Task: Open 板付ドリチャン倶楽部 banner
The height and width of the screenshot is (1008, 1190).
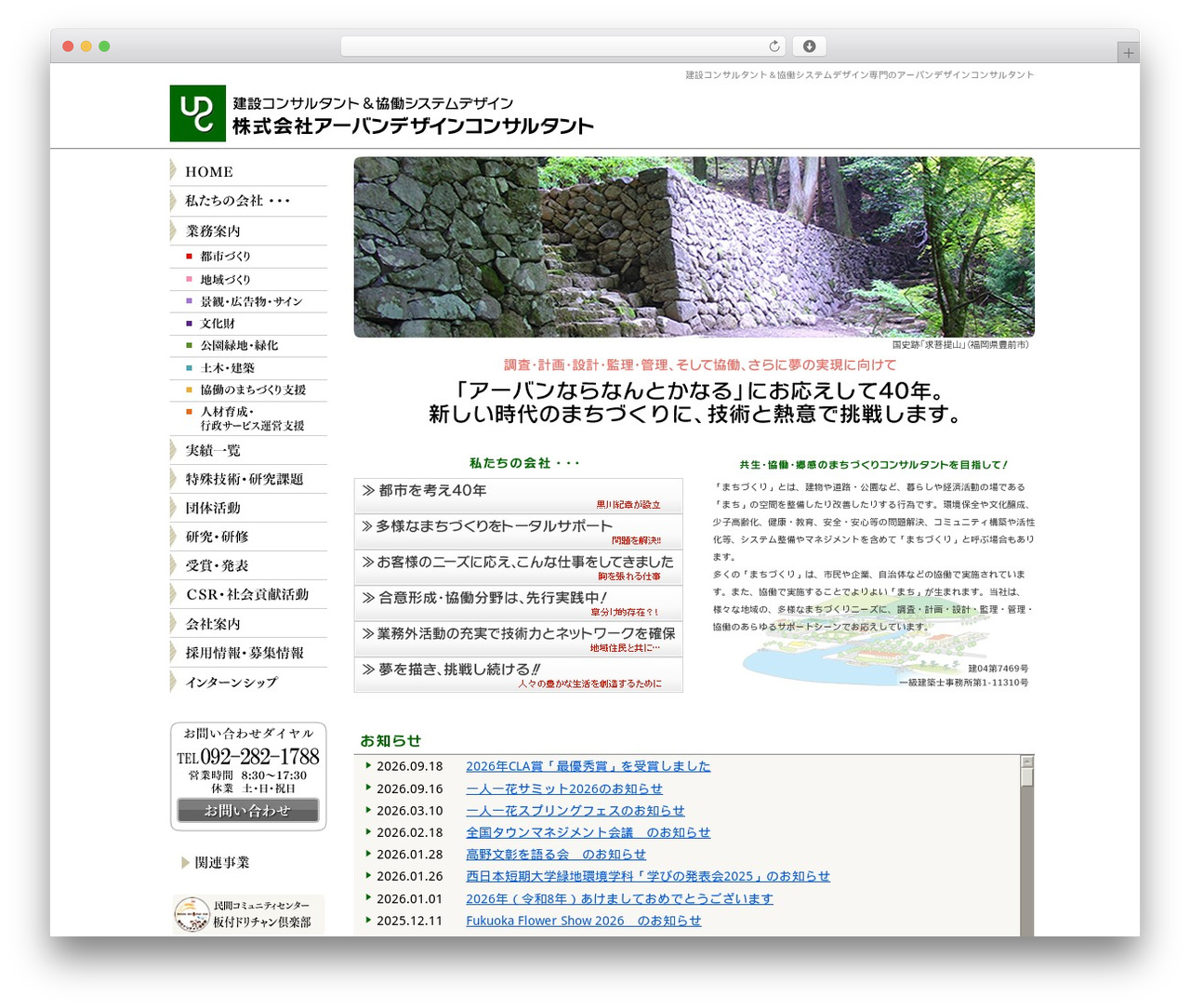Action: 248,914
